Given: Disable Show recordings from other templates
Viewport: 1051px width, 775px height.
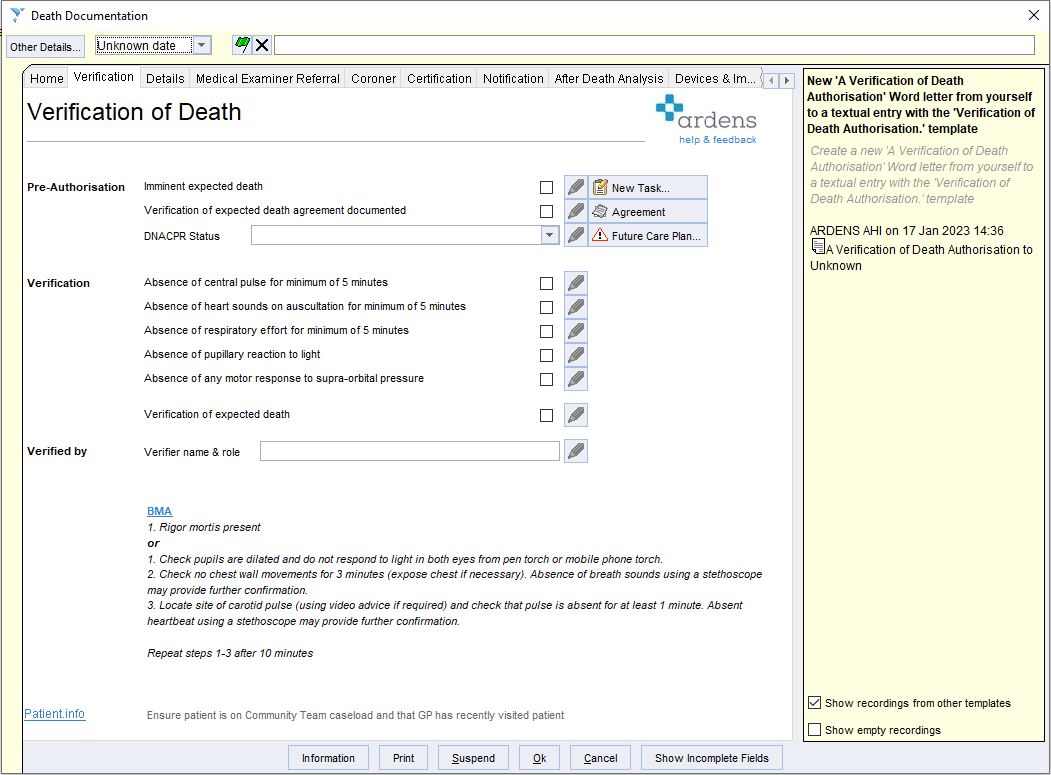Looking at the screenshot, I should 814,703.
